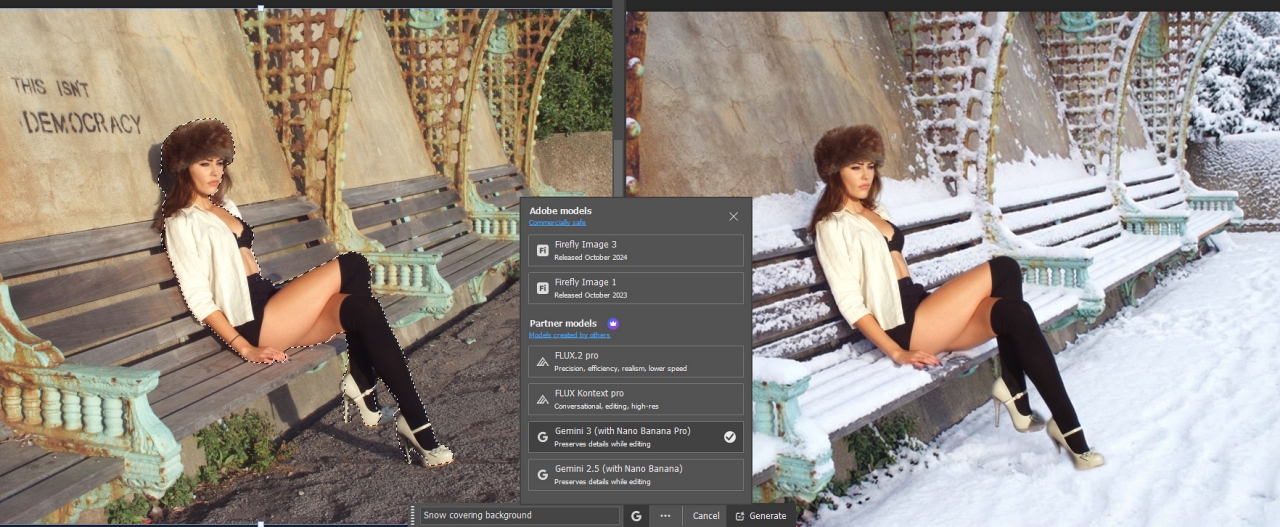1280x527 pixels.
Task: Choose the Firefly Image 1 model
Action: pos(635,288)
